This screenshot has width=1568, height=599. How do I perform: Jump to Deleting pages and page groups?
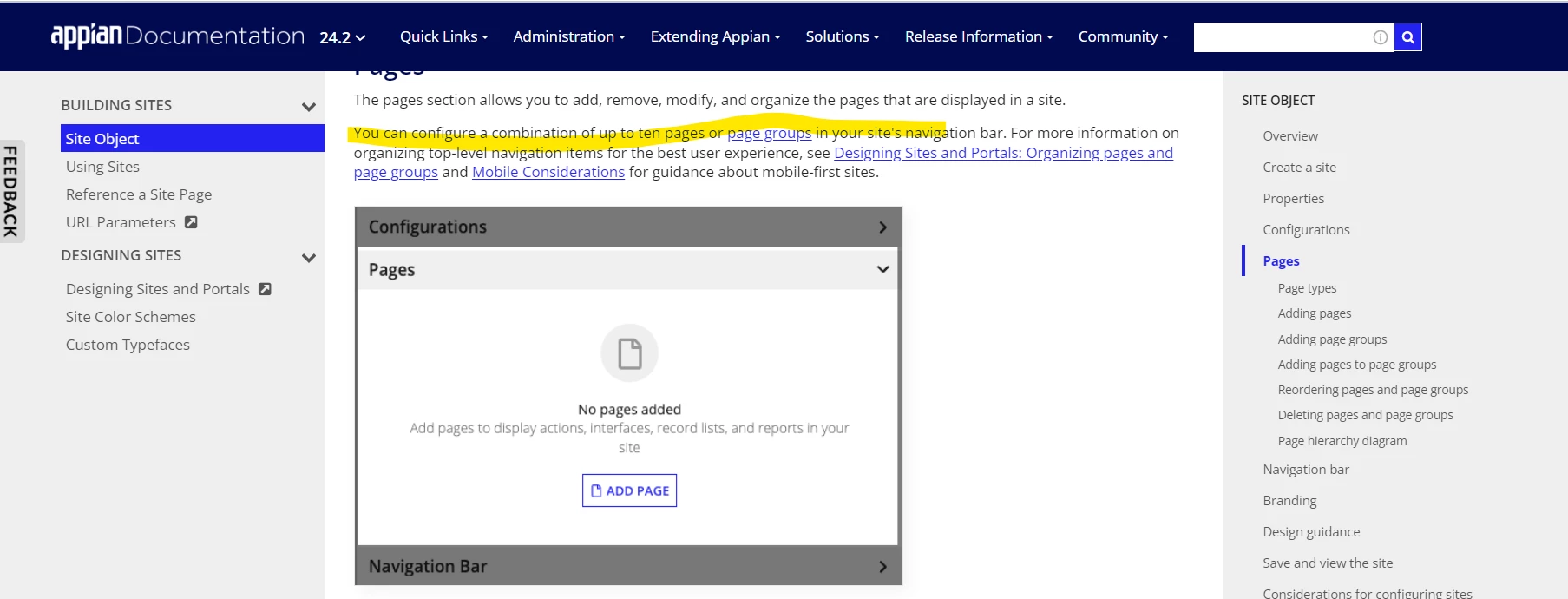coord(1365,415)
